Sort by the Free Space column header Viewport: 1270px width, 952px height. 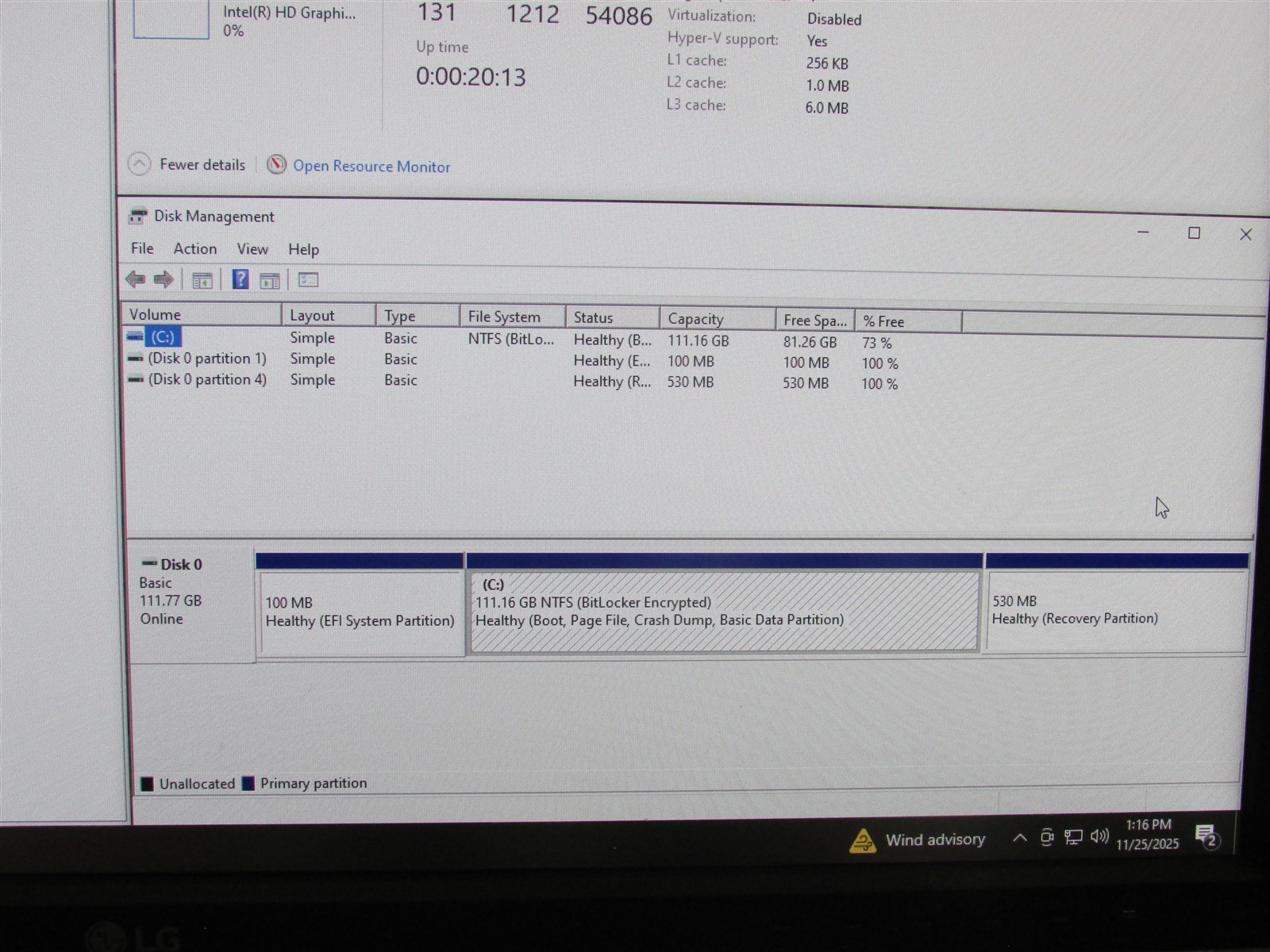815,321
